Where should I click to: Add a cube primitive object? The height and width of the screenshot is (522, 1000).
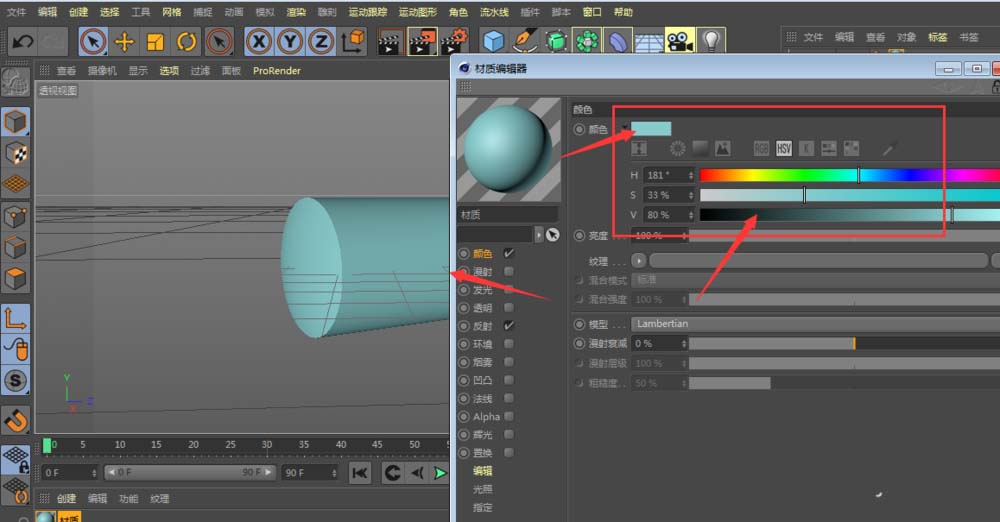pos(493,41)
